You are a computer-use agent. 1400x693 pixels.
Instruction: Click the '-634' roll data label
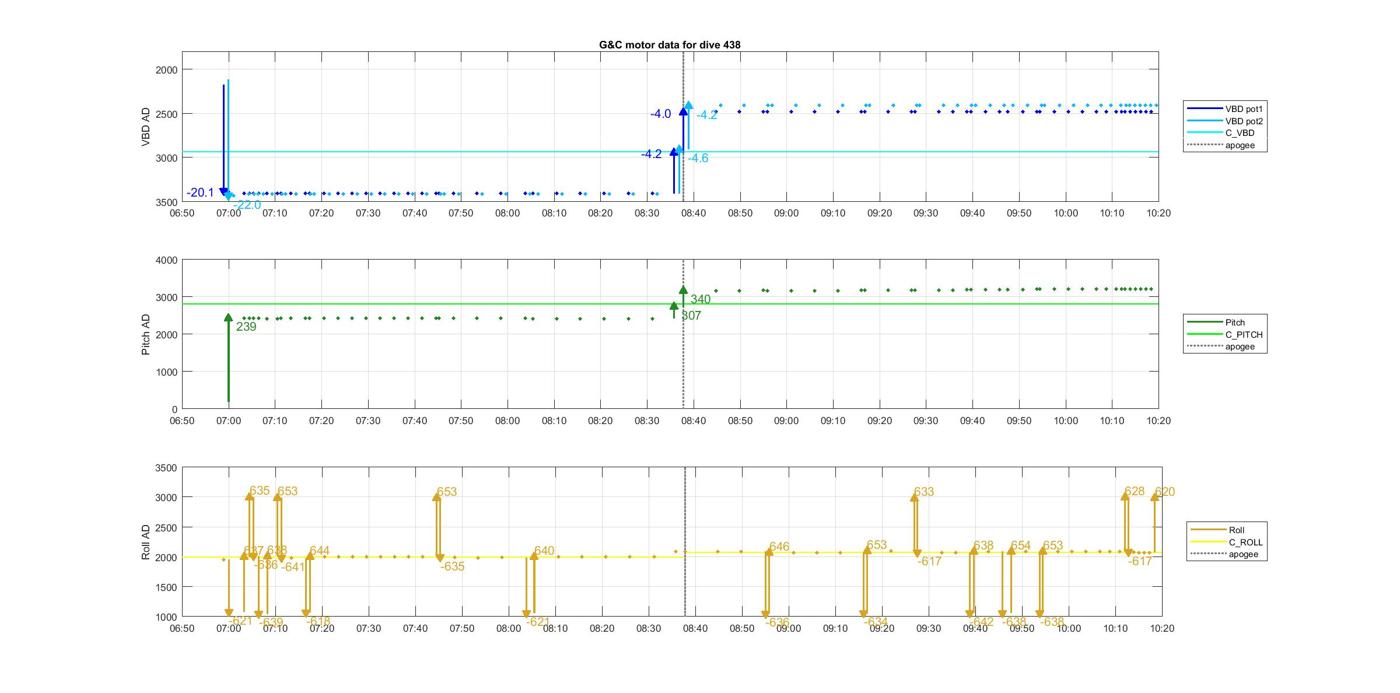876,621
